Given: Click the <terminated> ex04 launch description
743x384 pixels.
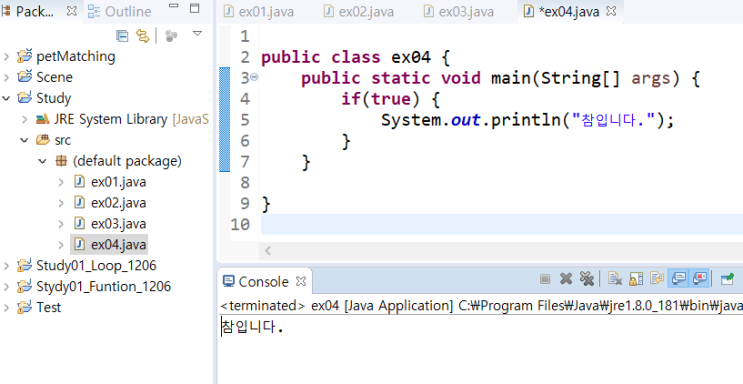Looking at the screenshot, I should pos(481,306).
